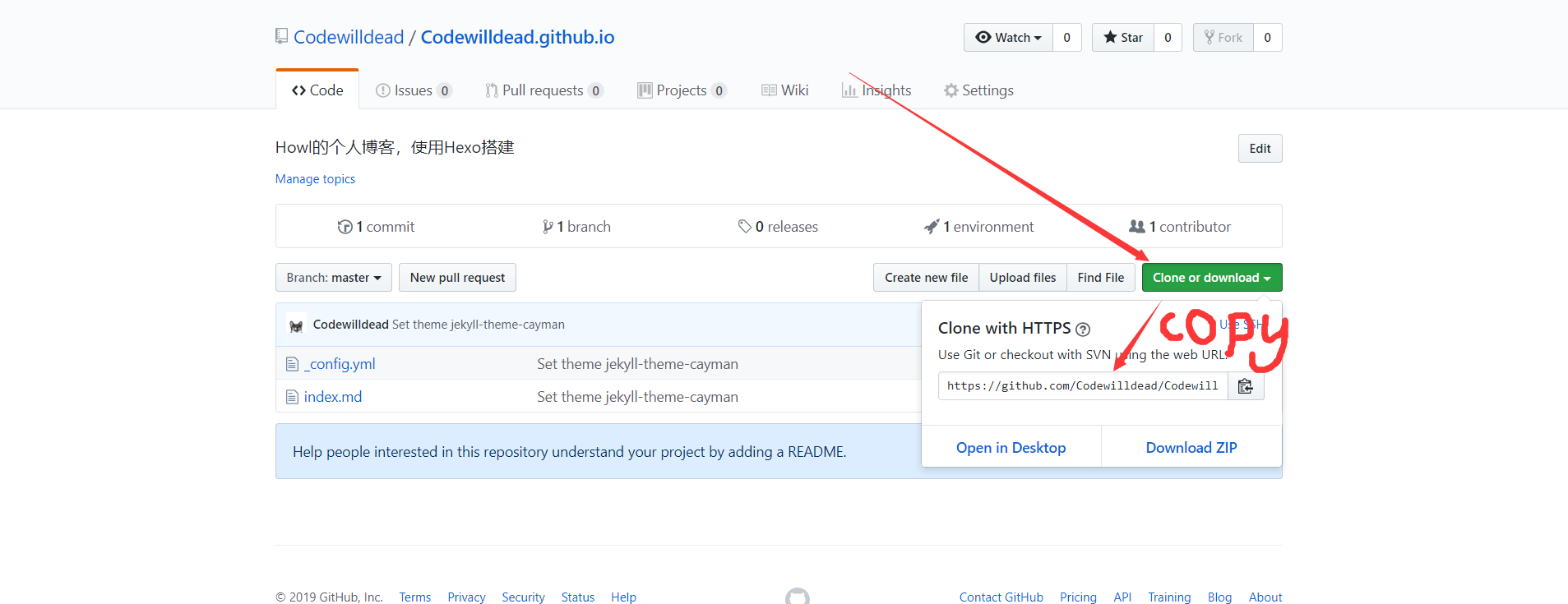Viewport: 1568px width, 604px height.
Task: Click Download ZIP
Action: 1191,448
